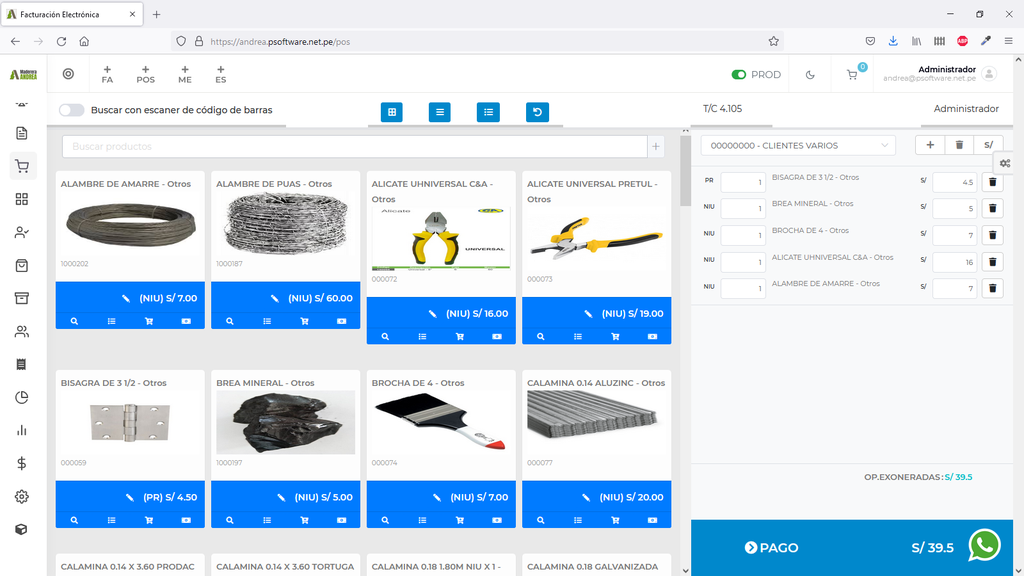Click the S/ currency button
The width and height of the screenshot is (1024, 576).
[x=988, y=145]
